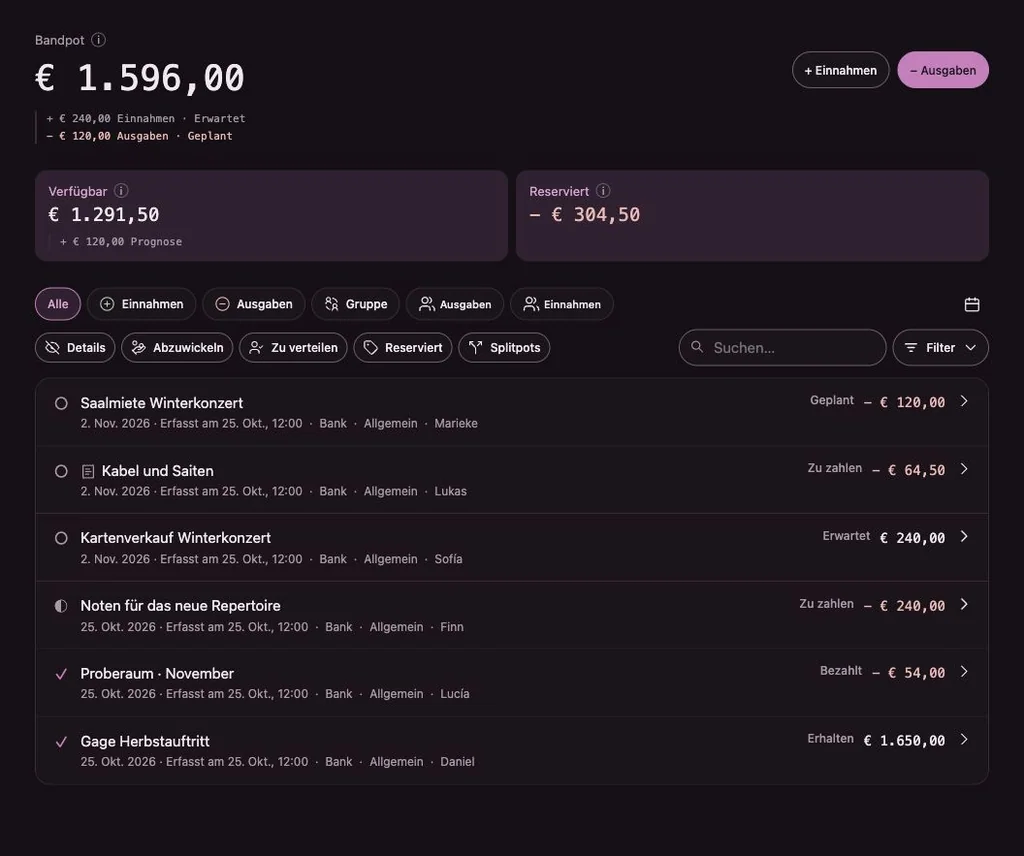Viewport: 1024px width, 856px height.
Task: Toggle the checkmark for Proberaum · November
Action: [61, 674]
